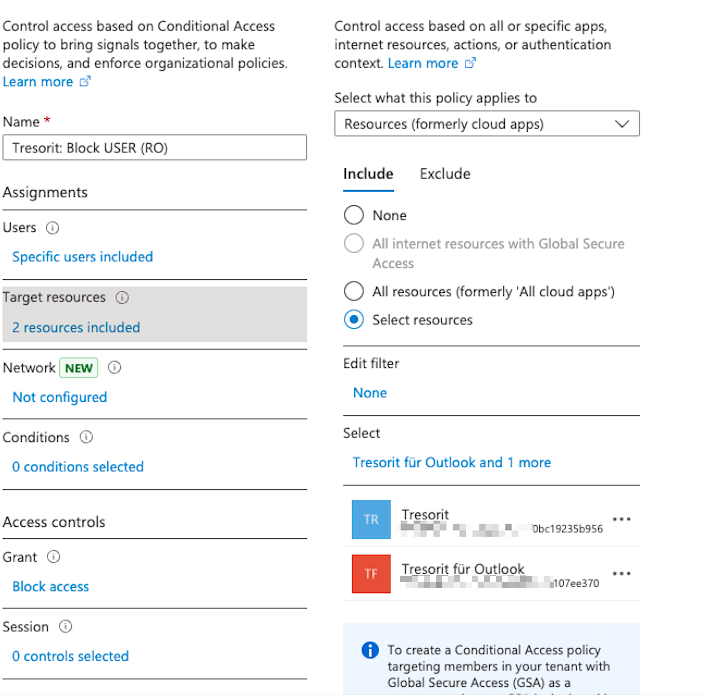Screen dimensions: 702x695
Task: Select All resources (formerly 'All cloud apps')
Action: 353,291
